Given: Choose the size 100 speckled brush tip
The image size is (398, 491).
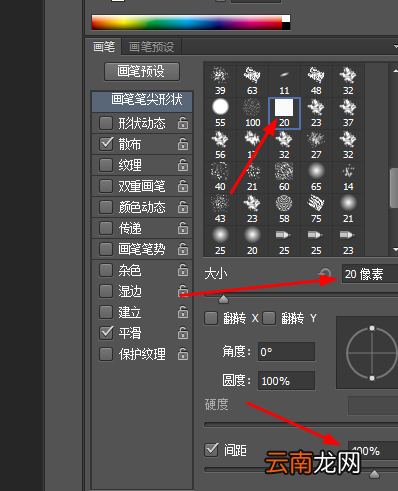Looking at the screenshot, I should coord(252,113).
